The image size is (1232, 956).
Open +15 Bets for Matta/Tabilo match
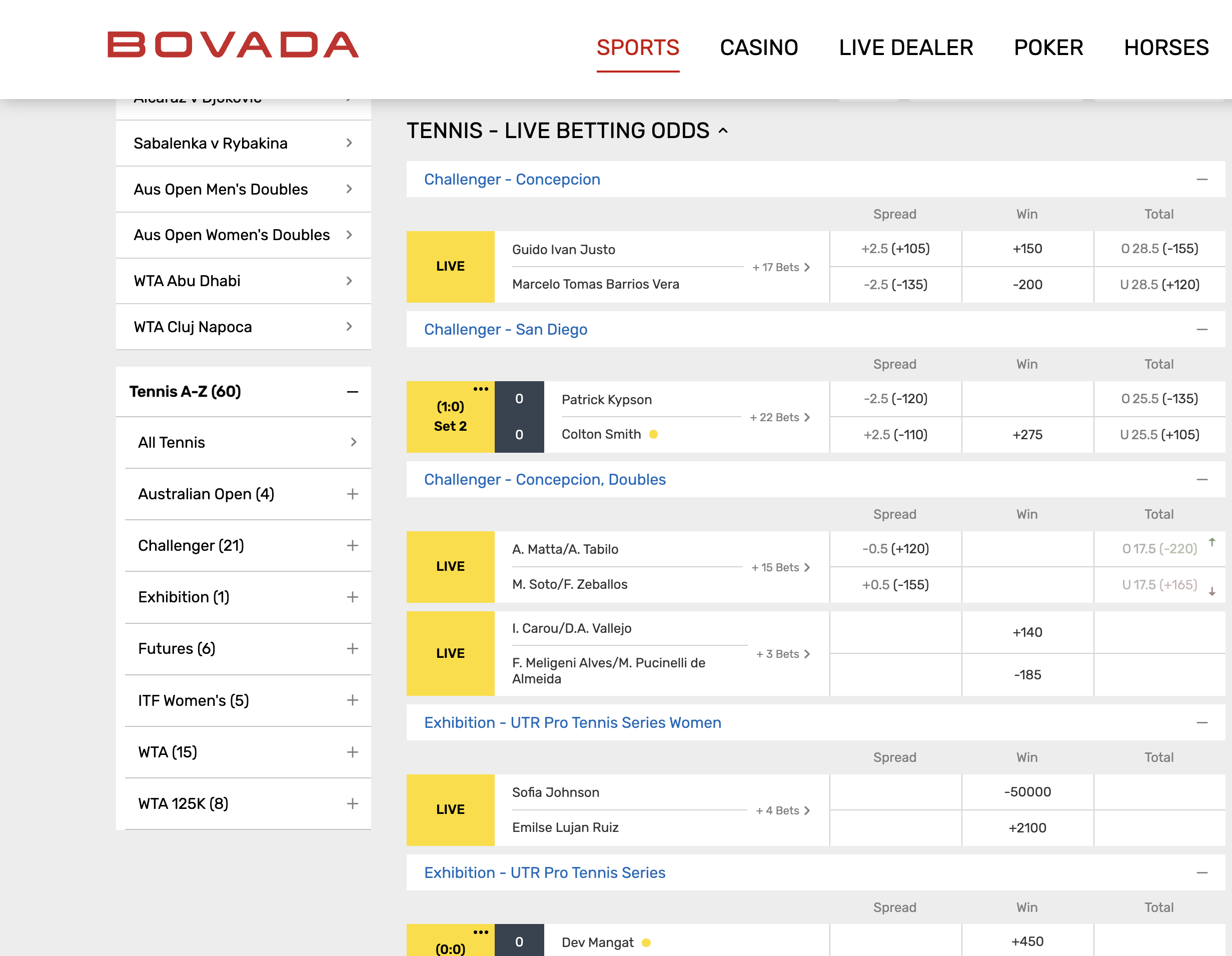pos(781,567)
